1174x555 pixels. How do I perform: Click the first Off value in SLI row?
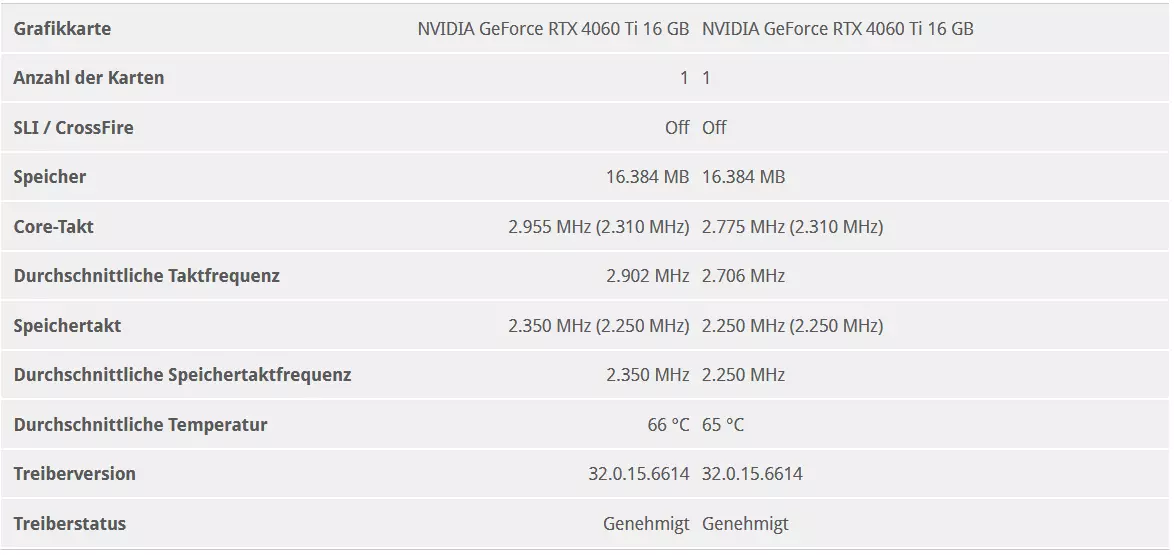coord(677,127)
